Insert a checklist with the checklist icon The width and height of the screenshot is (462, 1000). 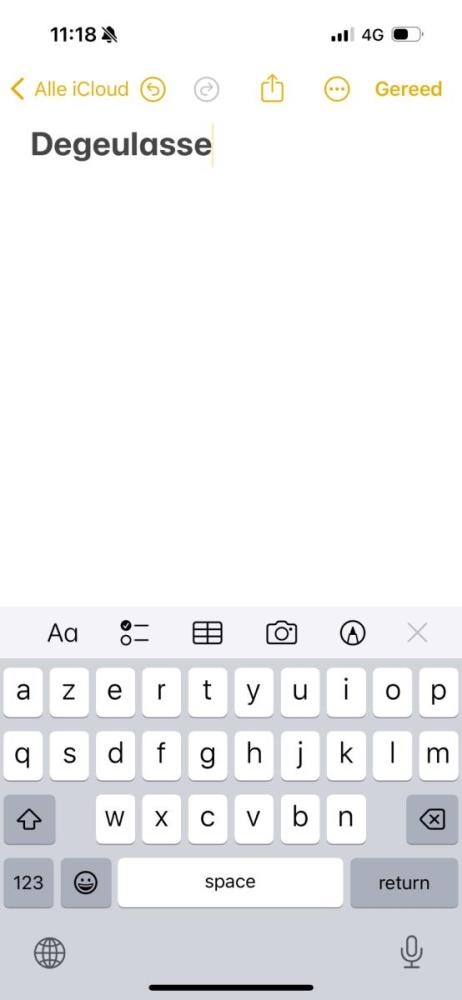(135, 633)
